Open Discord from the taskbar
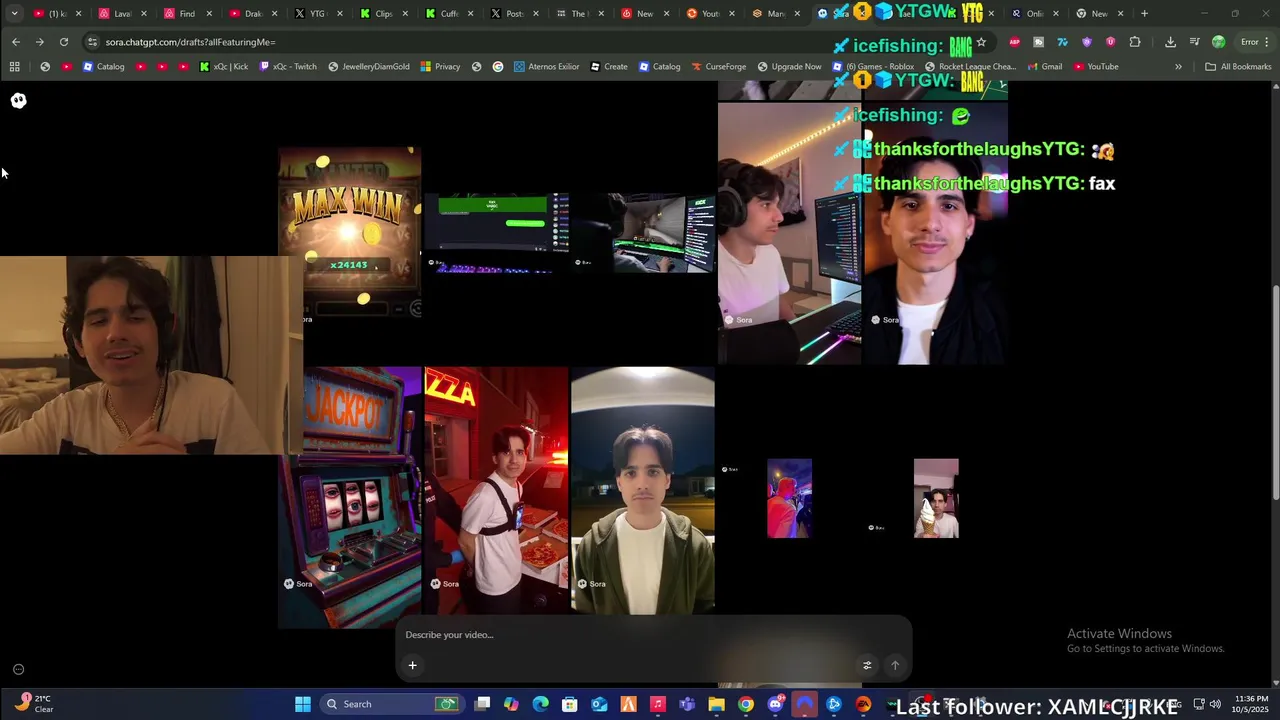This screenshot has height=720, width=1280. tap(775, 704)
